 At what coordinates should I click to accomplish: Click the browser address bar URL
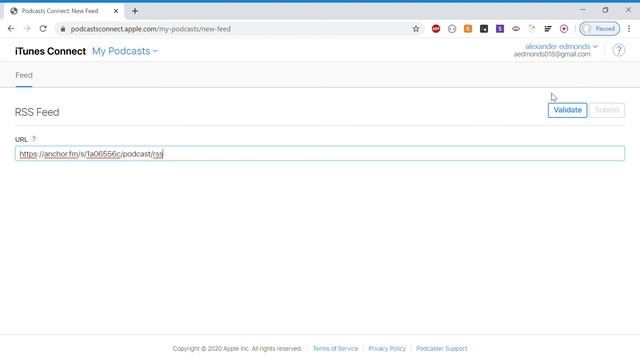click(x=151, y=29)
